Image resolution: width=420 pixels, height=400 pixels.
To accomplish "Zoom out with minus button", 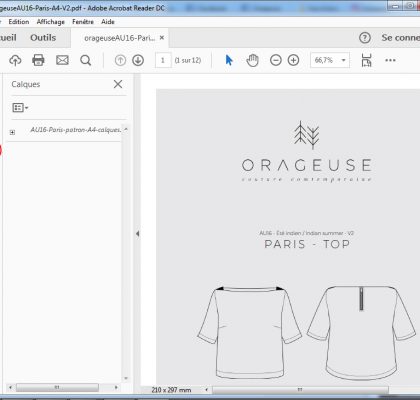I will (276, 60).
